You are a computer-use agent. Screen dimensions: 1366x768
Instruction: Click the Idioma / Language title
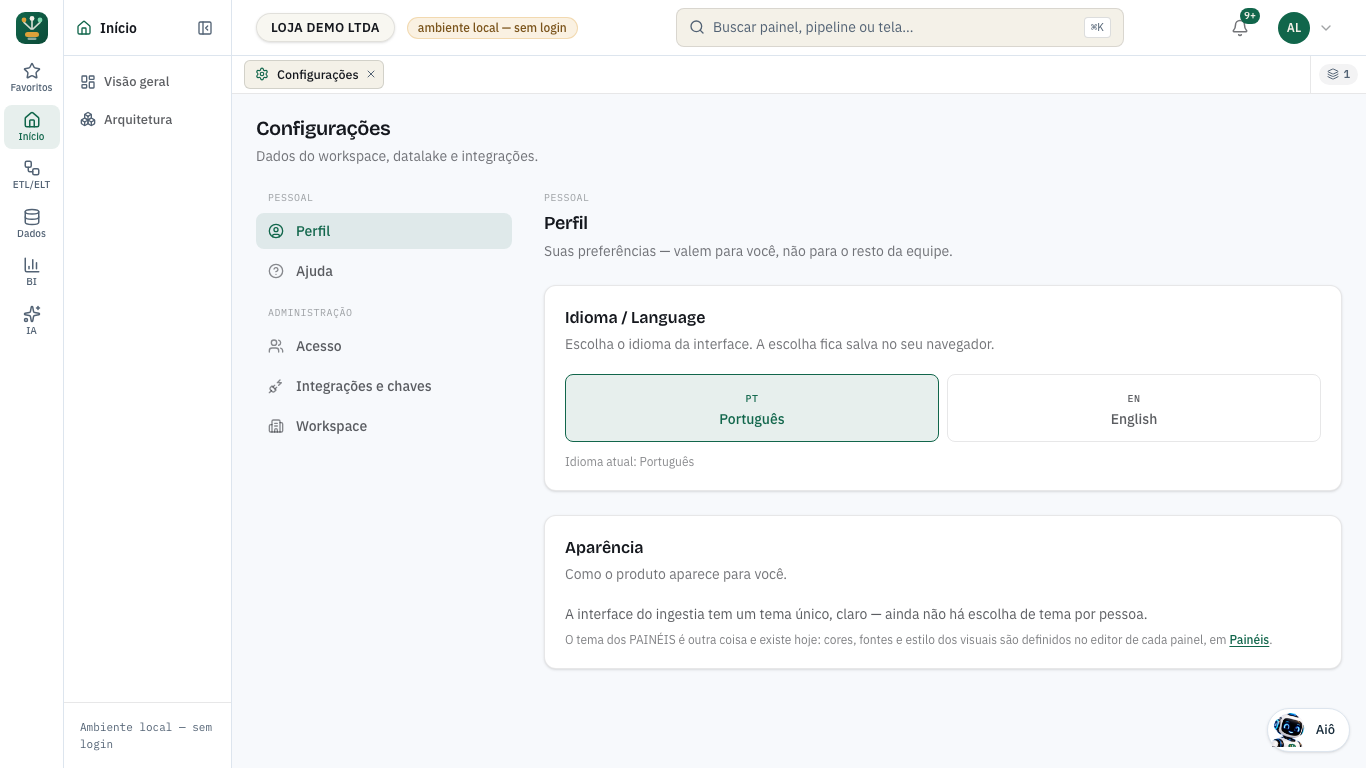click(x=635, y=318)
